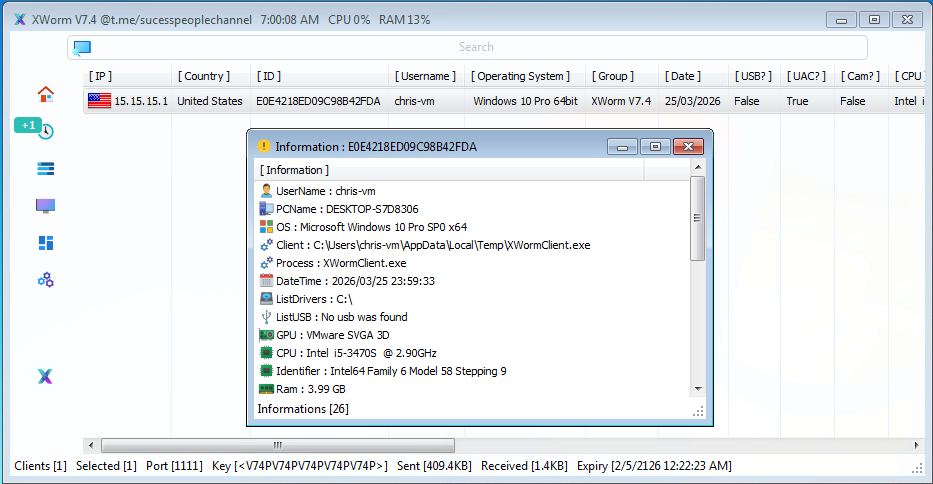Screen dimensions: 933x484
Task: Click Selected [1] in status bar
Action: [x=107, y=466]
